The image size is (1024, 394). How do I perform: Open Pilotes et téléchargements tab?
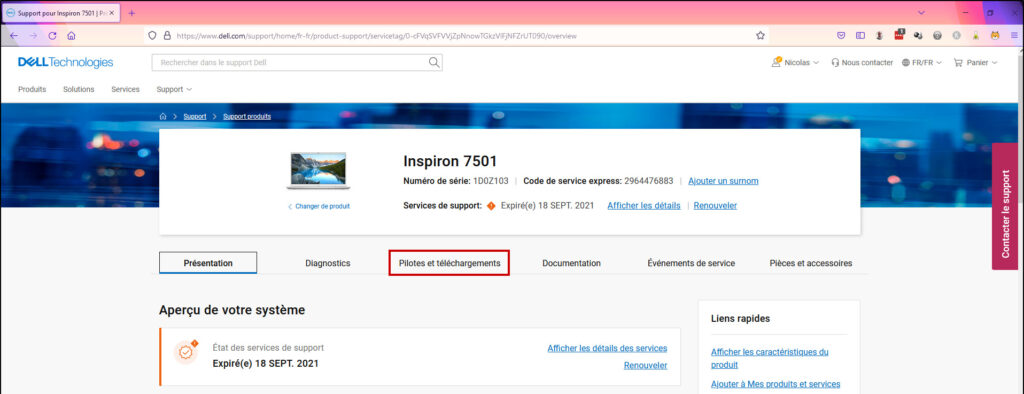tap(449, 263)
